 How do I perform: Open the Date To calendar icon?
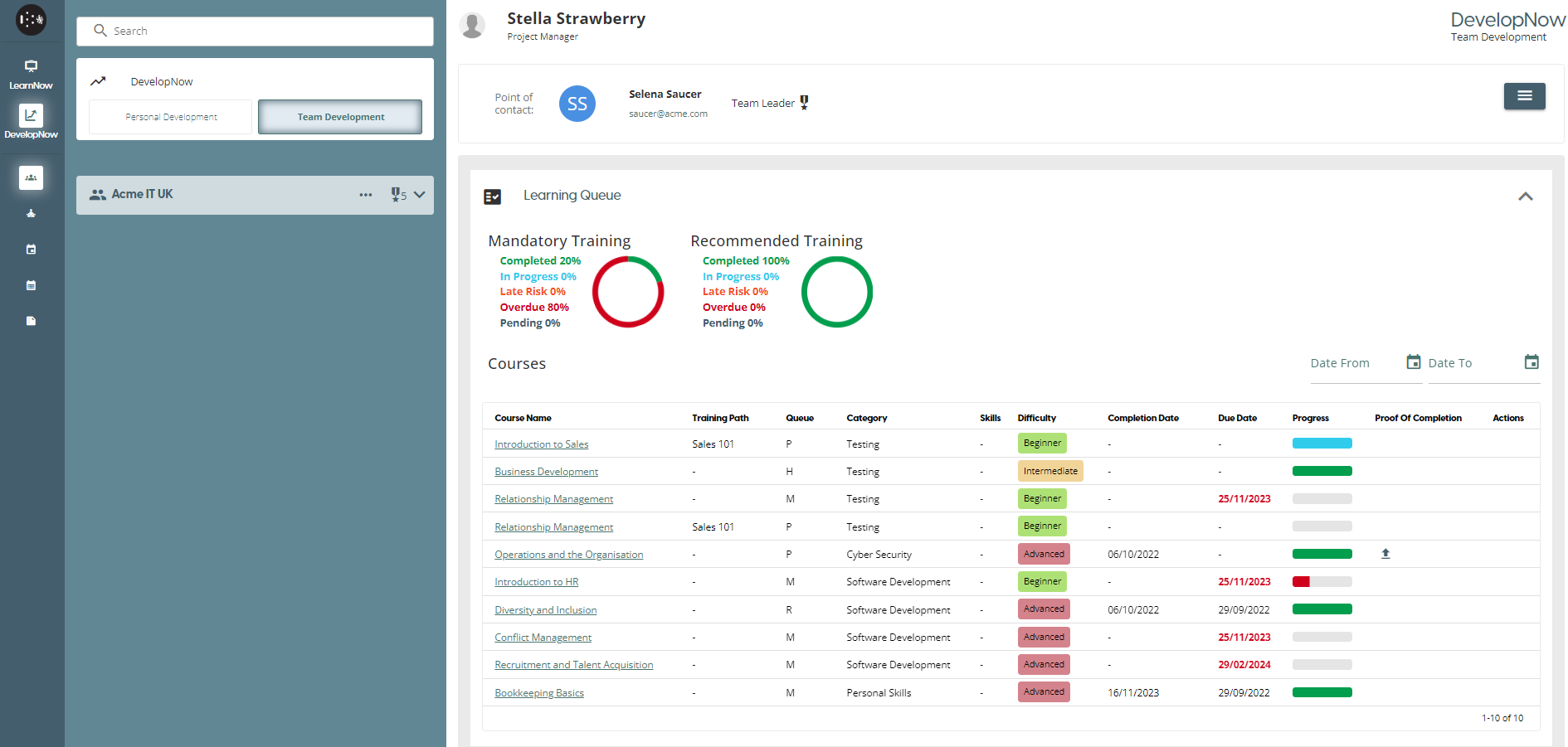(1531, 362)
